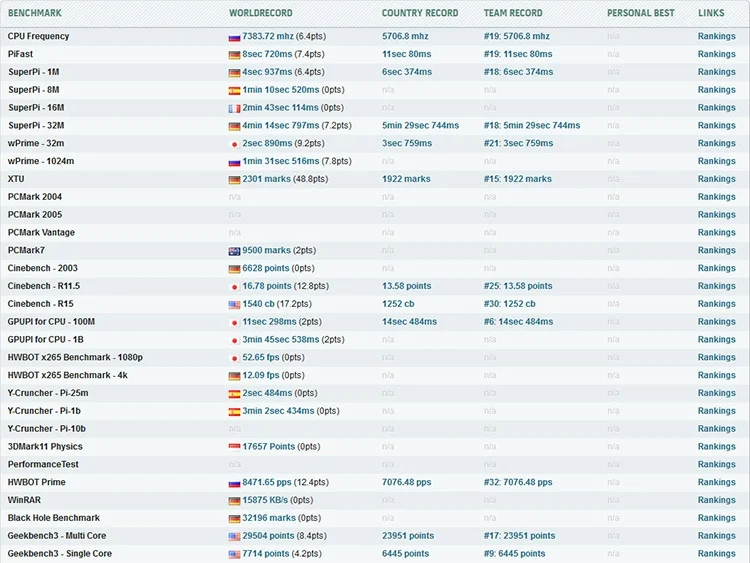Open the 1540 cb Cinebench R15 record

pyautogui.click(x=259, y=304)
